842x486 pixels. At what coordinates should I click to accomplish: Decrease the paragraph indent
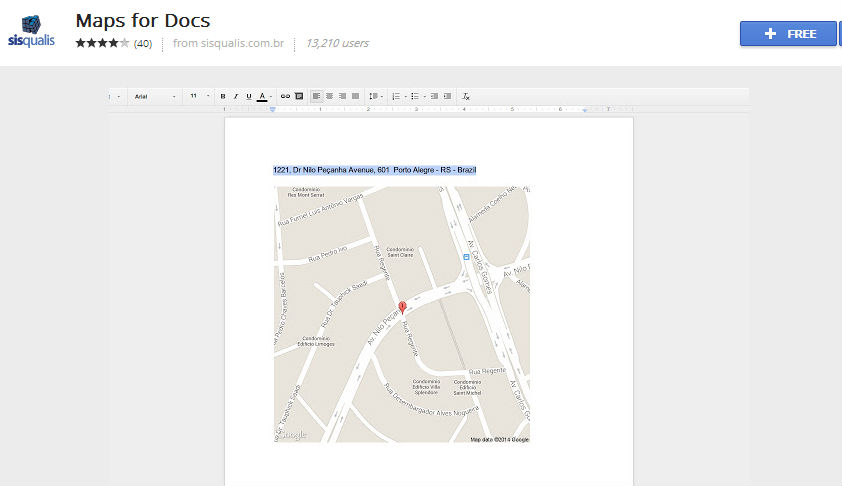click(x=434, y=97)
